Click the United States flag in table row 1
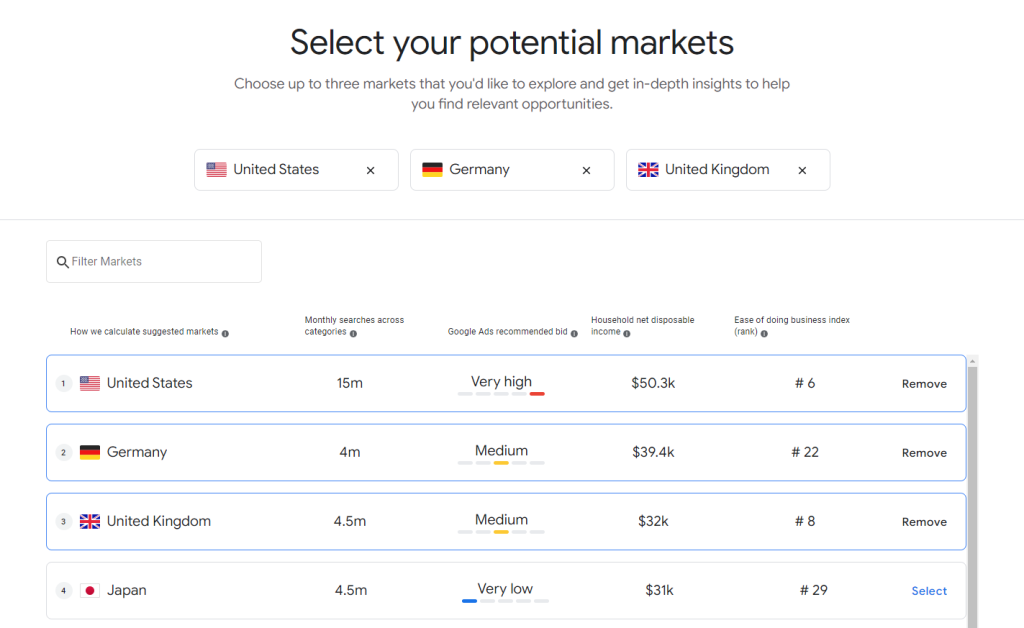Viewport: 1024px width, 628px height. pos(90,383)
